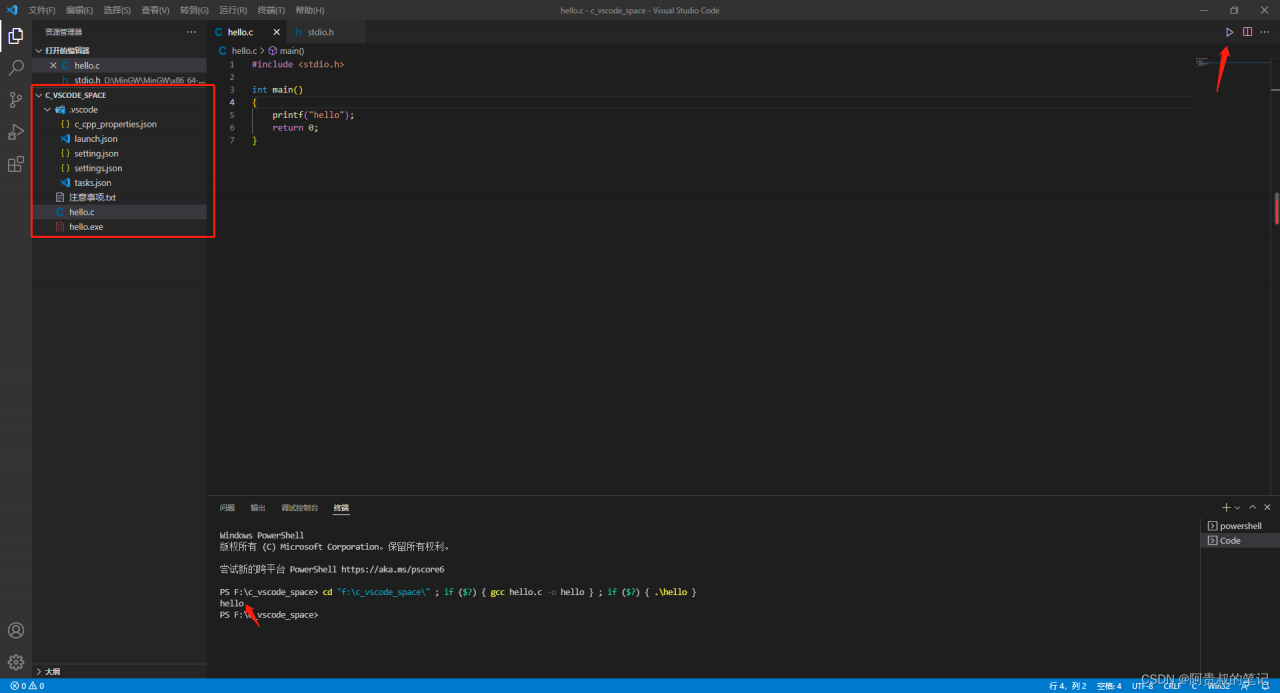Viewport: 1280px width, 693px height.
Task: Open the Run and Debug view
Action: 16,132
